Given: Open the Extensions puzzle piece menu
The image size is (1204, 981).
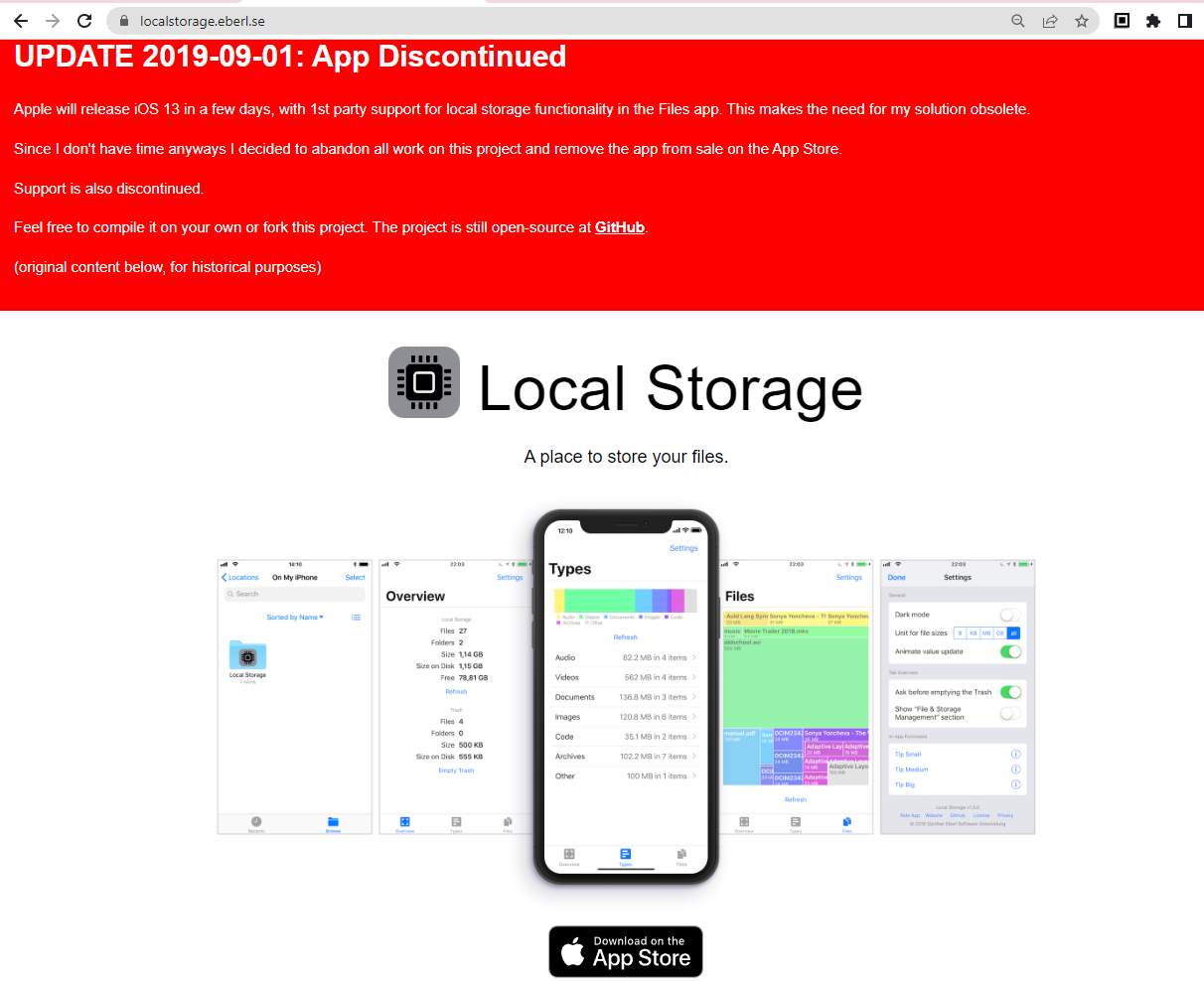Looking at the screenshot, I should point(1152,21).
